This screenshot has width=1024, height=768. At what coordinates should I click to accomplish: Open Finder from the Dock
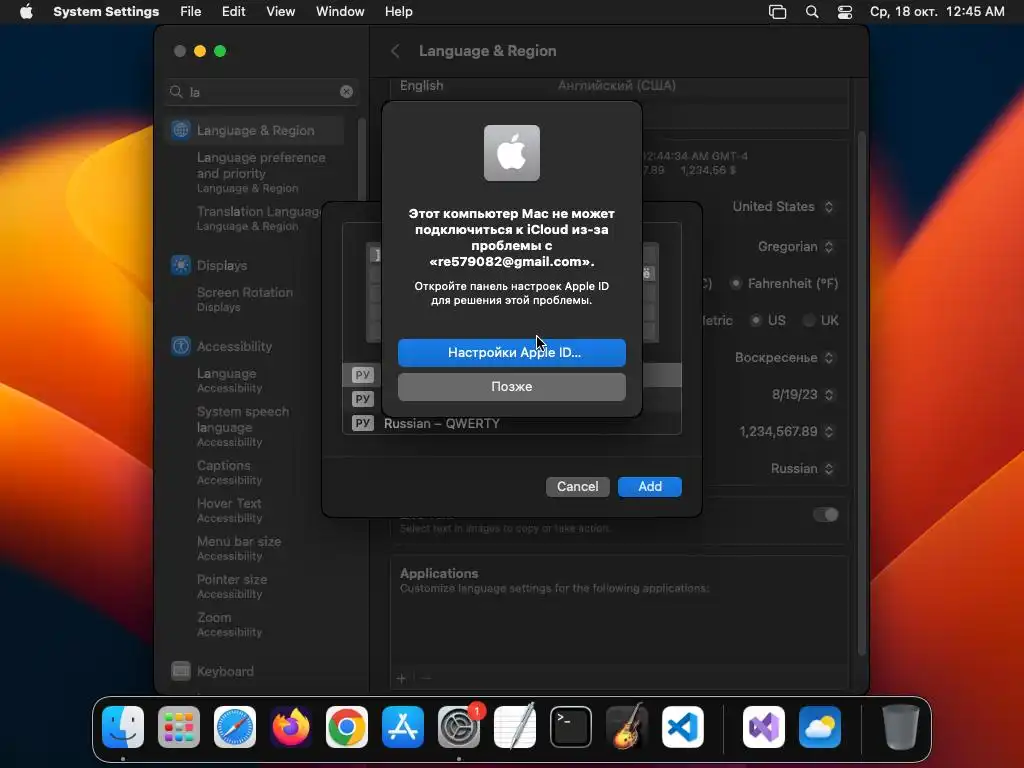123,727
